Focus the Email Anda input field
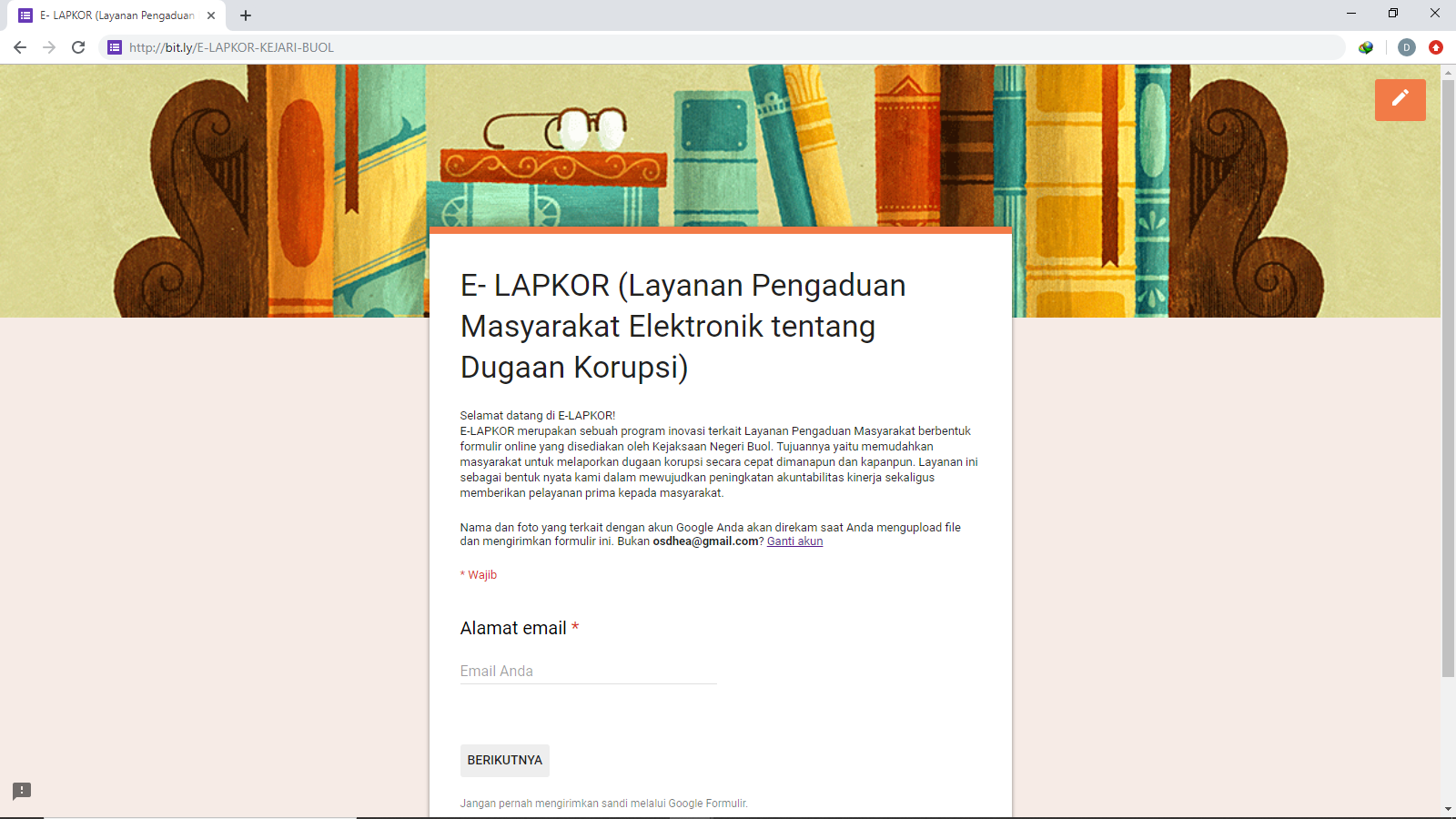The height and width of the screenshot is (819, 1456). [588, 672]
